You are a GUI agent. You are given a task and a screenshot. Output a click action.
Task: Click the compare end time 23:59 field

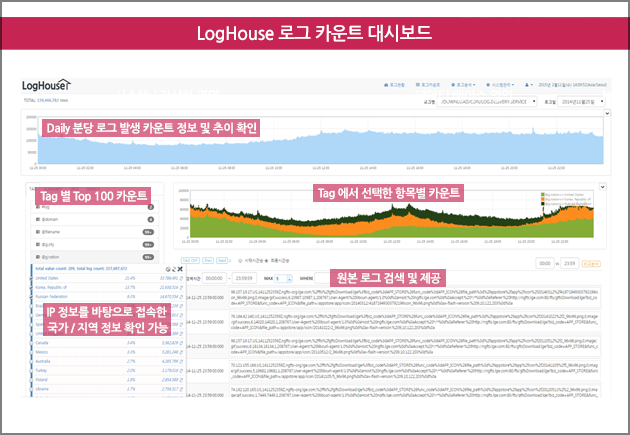pyautogui.click(x=570, y=263)
